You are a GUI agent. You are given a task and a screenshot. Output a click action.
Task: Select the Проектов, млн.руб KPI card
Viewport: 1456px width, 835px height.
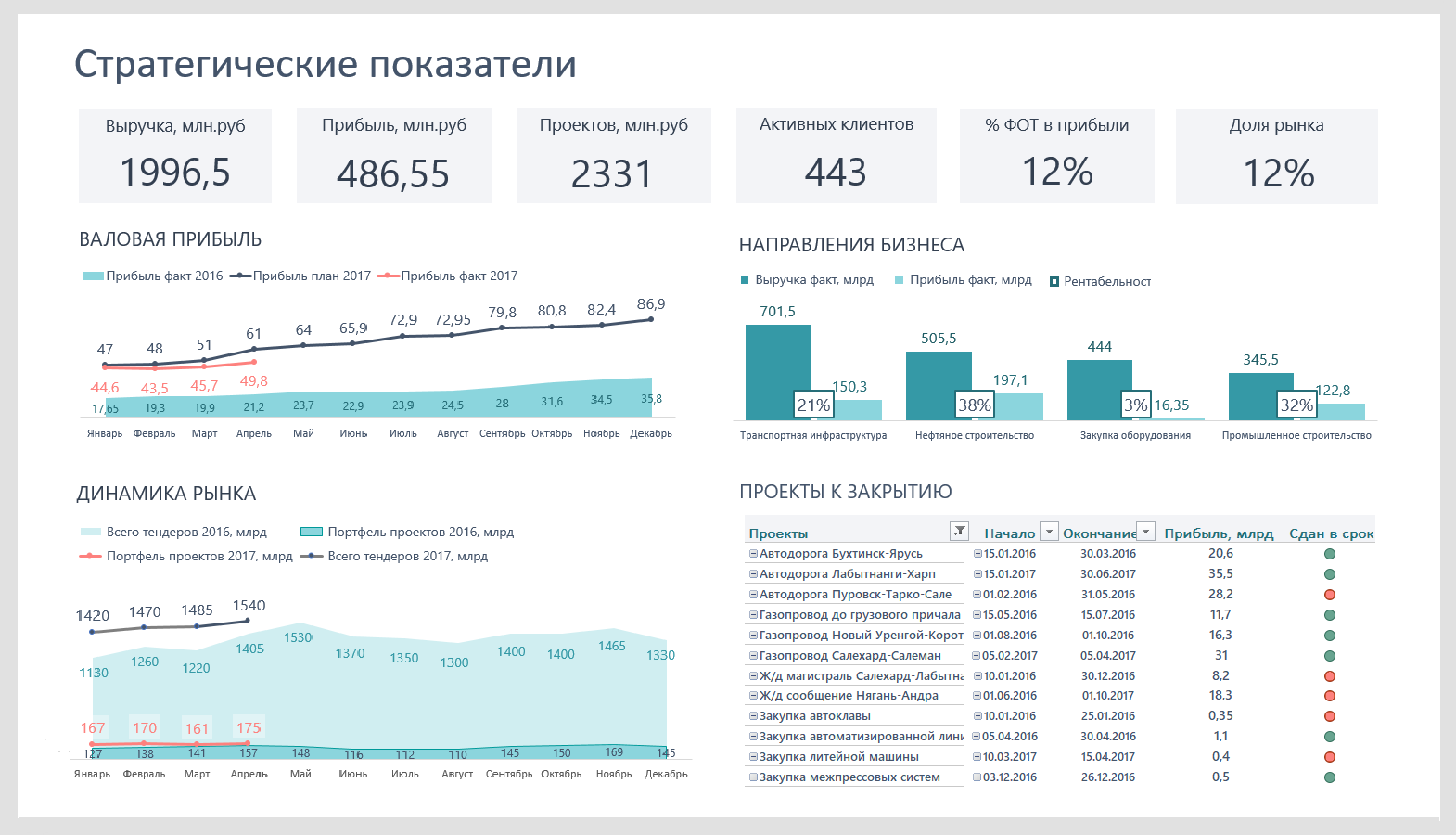click(614, 155)
